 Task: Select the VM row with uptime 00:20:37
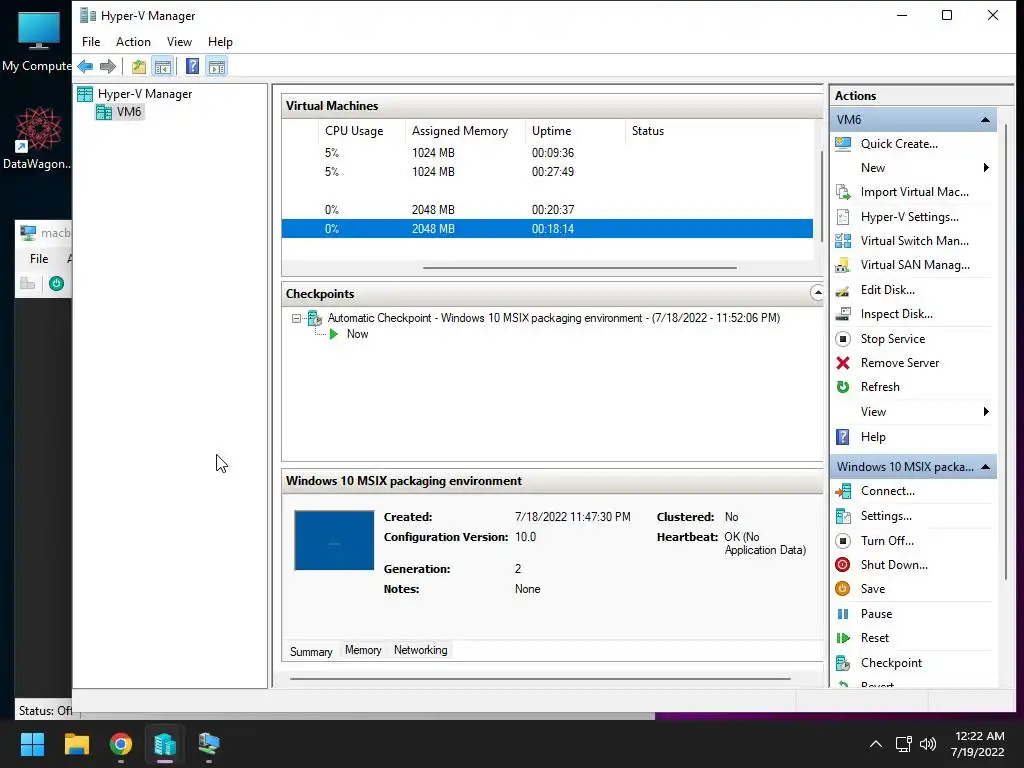[x=547, y=210]
